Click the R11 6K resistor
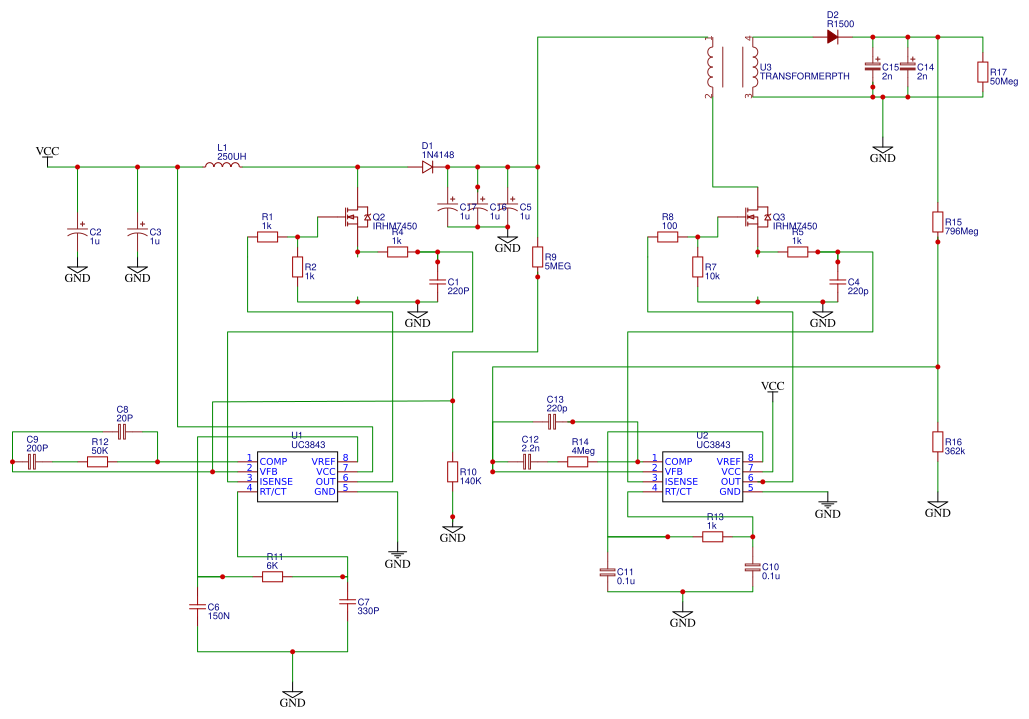The height and width of the screenshot is (719, 1029). coord(272,577)
